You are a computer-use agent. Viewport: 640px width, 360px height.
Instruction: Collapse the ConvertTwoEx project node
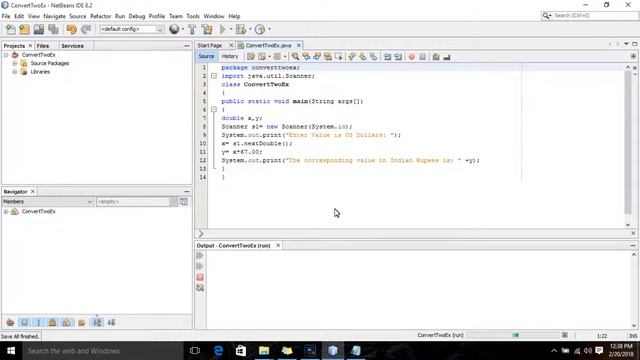click(x=6, y=55)
